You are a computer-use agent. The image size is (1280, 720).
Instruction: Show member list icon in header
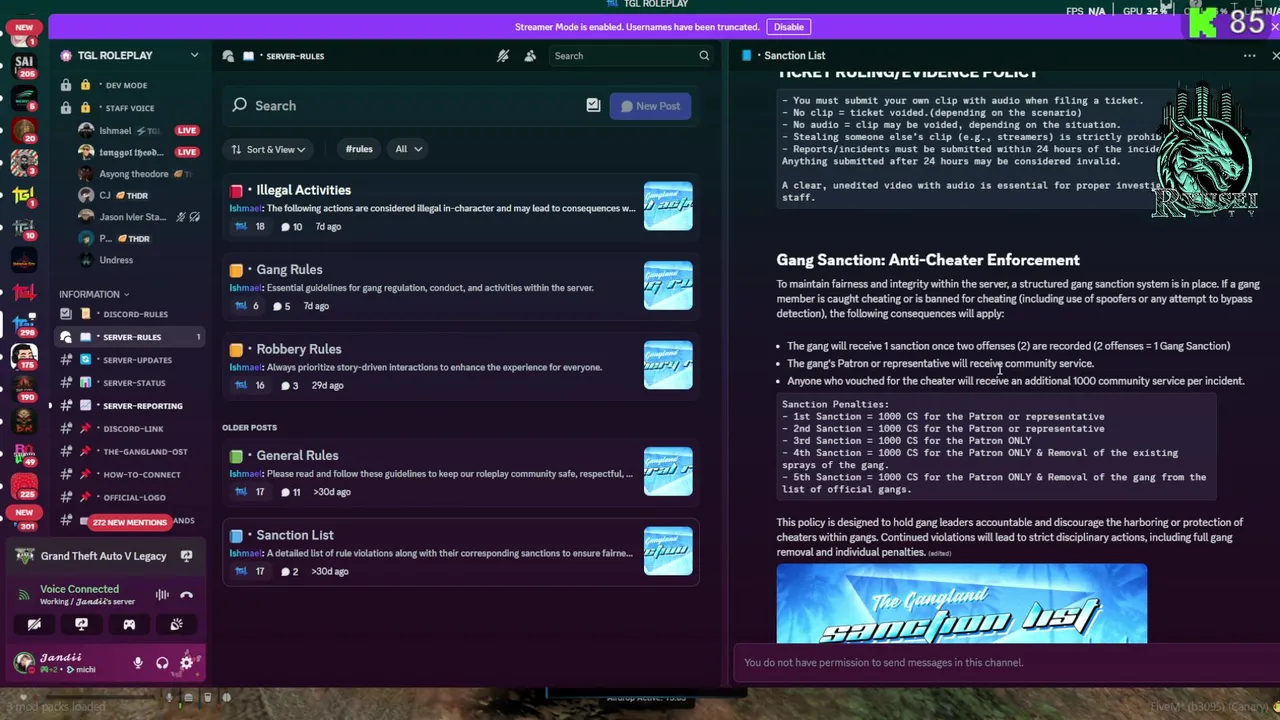coord(530,56)
